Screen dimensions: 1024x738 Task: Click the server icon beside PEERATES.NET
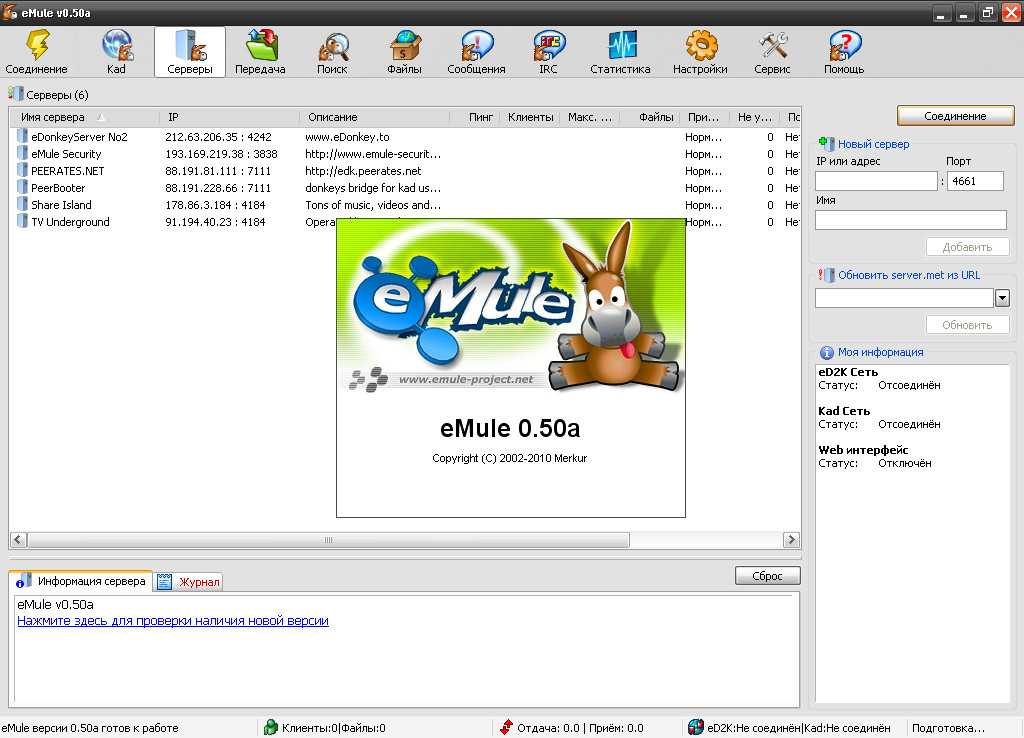pyautogui.click(x=22, y=170)
